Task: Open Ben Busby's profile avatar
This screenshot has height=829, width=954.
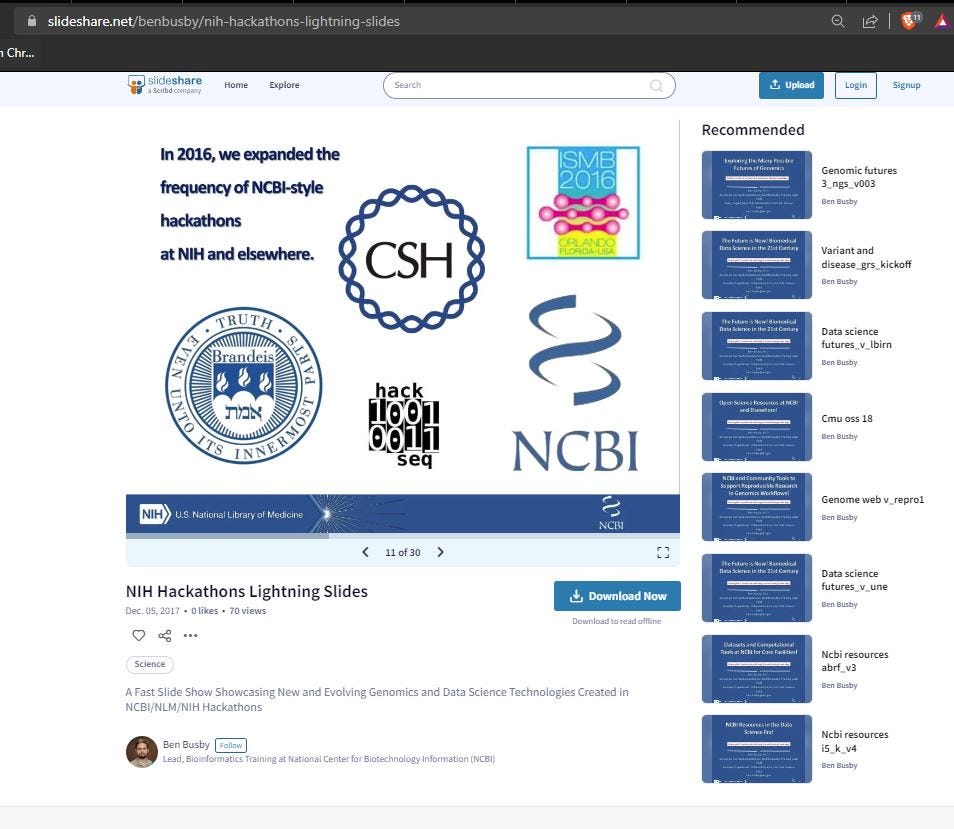Action: tap(142, 752)
